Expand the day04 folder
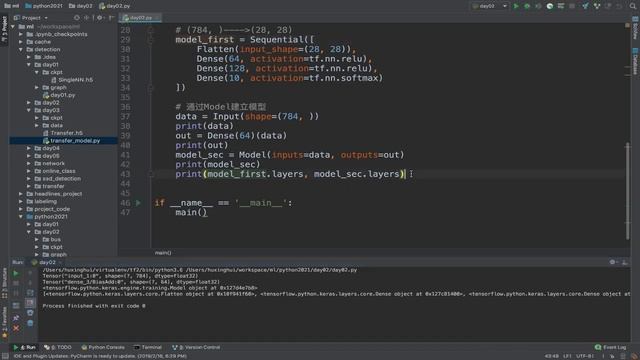640x360 pixels. 29,148
